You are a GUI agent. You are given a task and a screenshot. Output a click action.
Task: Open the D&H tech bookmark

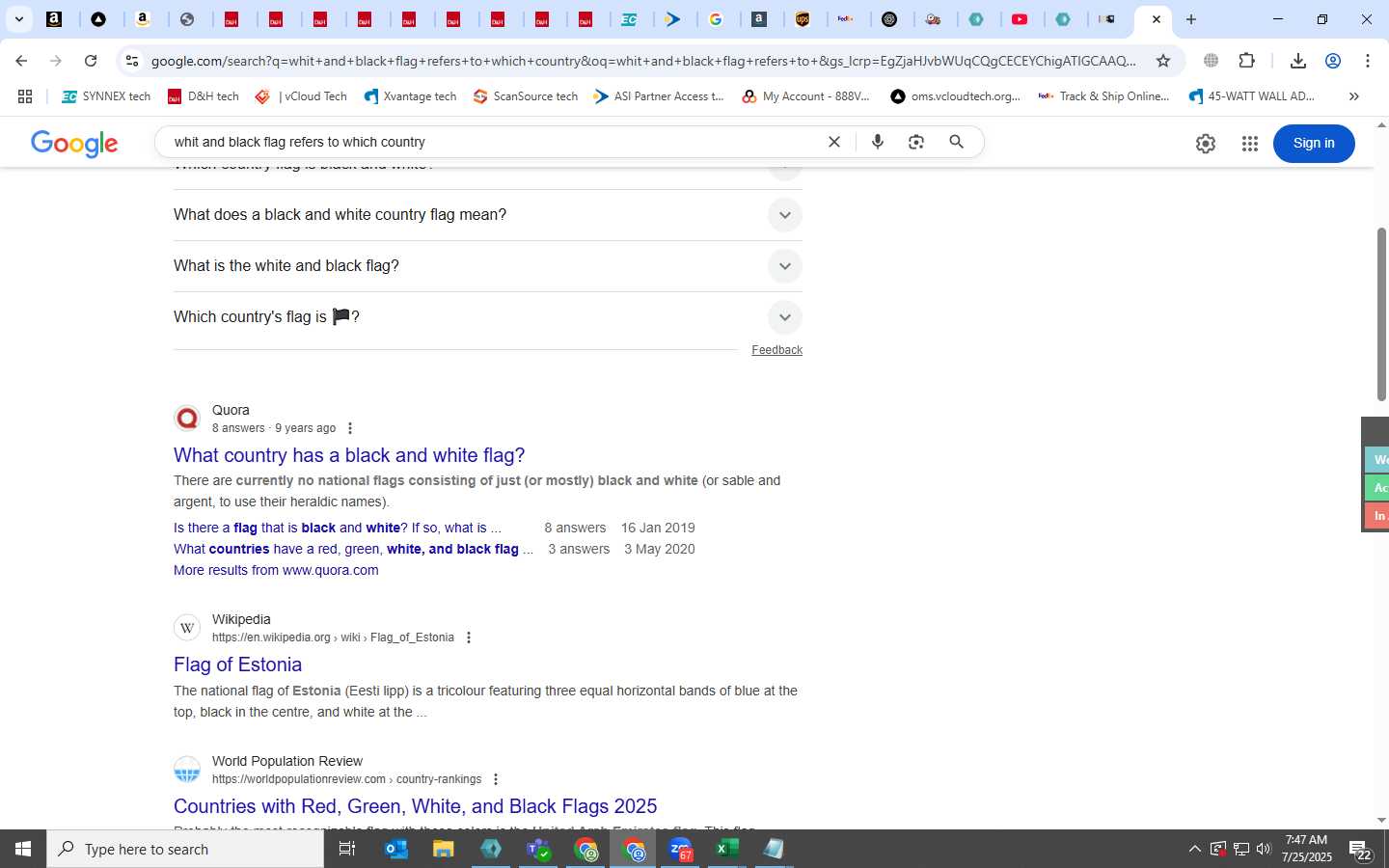[x=203, y=96]
